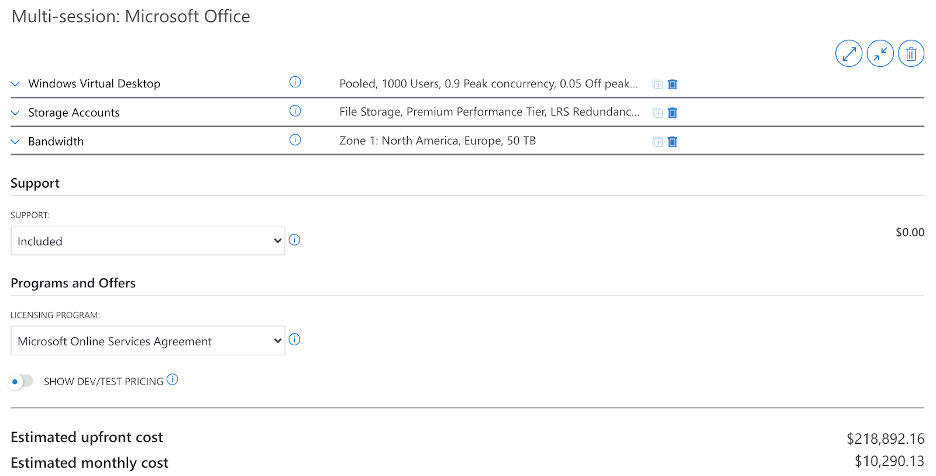Open info icon for Windows Virtual Desktop

(295, 83)
